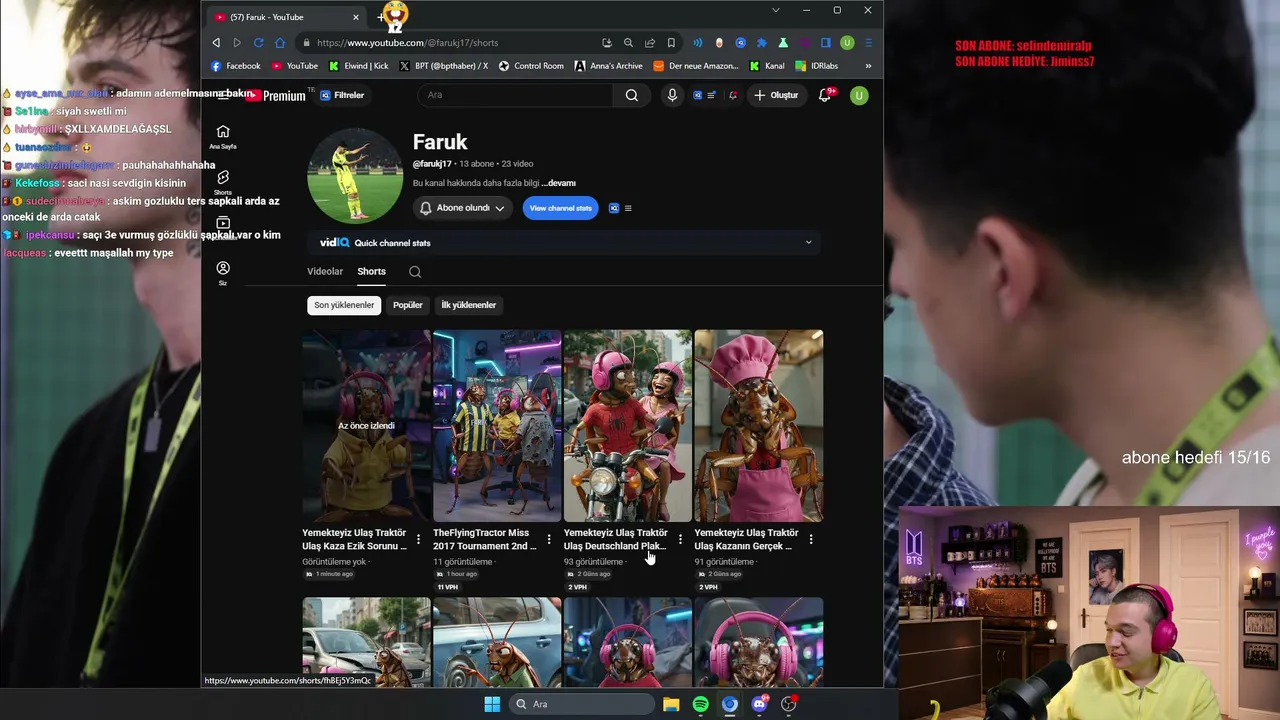The image size is (1280, 720).
Task: Select the İlk yüklenenler filter chip
Action: [469, 305]
